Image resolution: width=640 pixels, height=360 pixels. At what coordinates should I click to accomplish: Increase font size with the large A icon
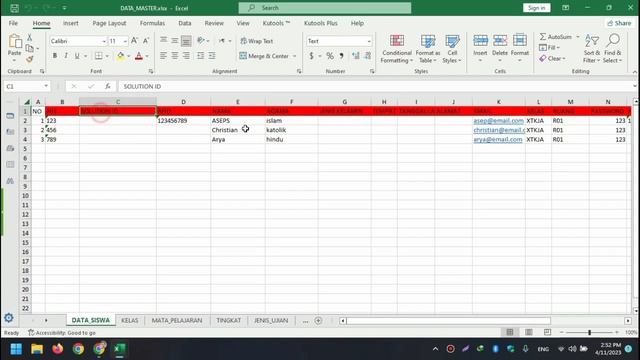pyautogui.click(x=134, y=41)
